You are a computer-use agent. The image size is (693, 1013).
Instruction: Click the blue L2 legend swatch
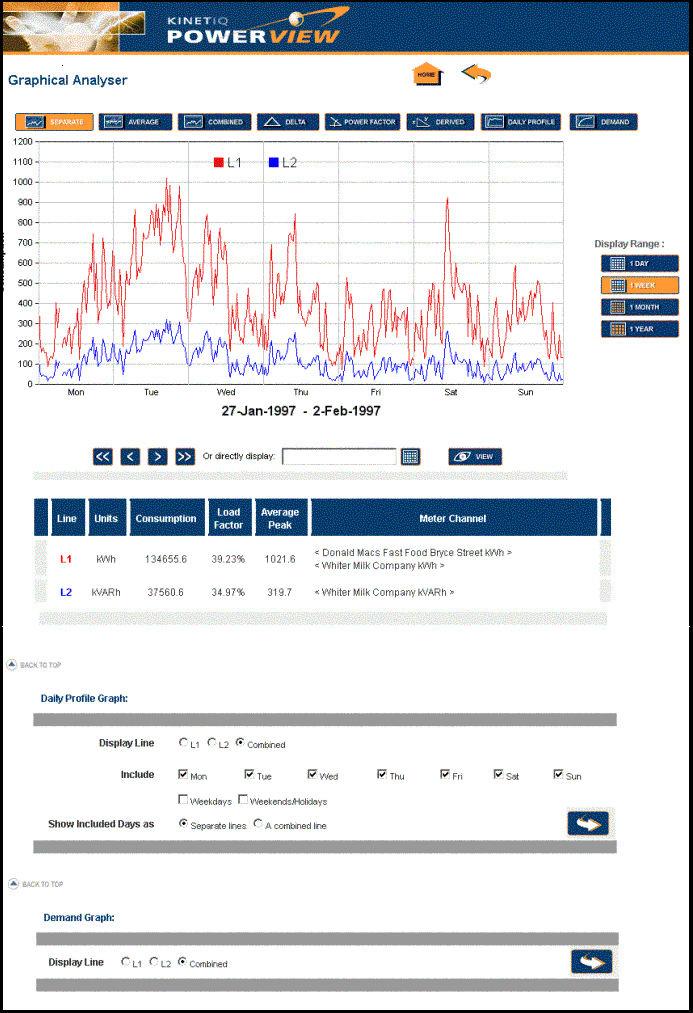pos(273,162)
